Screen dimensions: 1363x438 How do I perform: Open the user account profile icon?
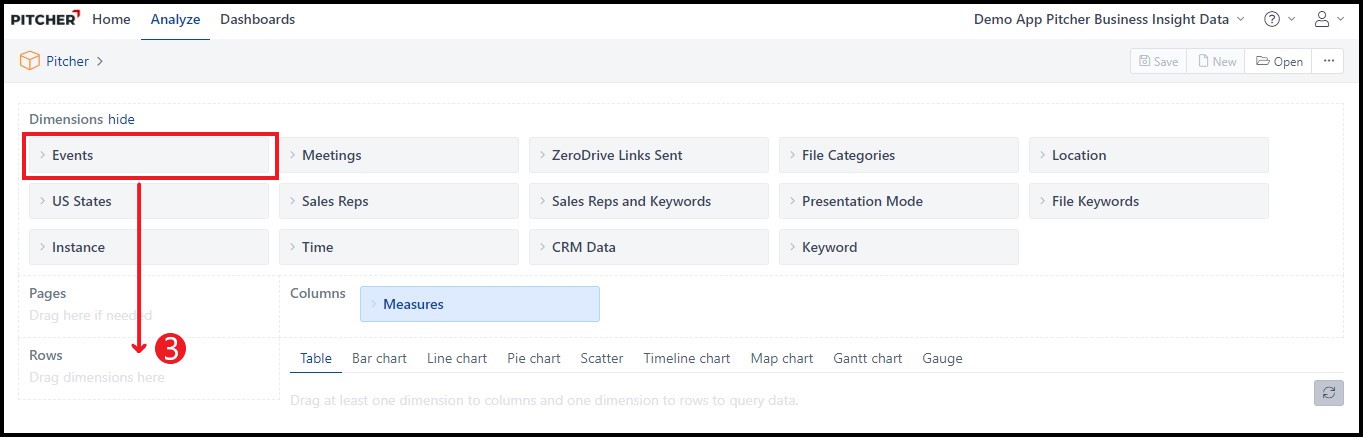[1322, 19]
